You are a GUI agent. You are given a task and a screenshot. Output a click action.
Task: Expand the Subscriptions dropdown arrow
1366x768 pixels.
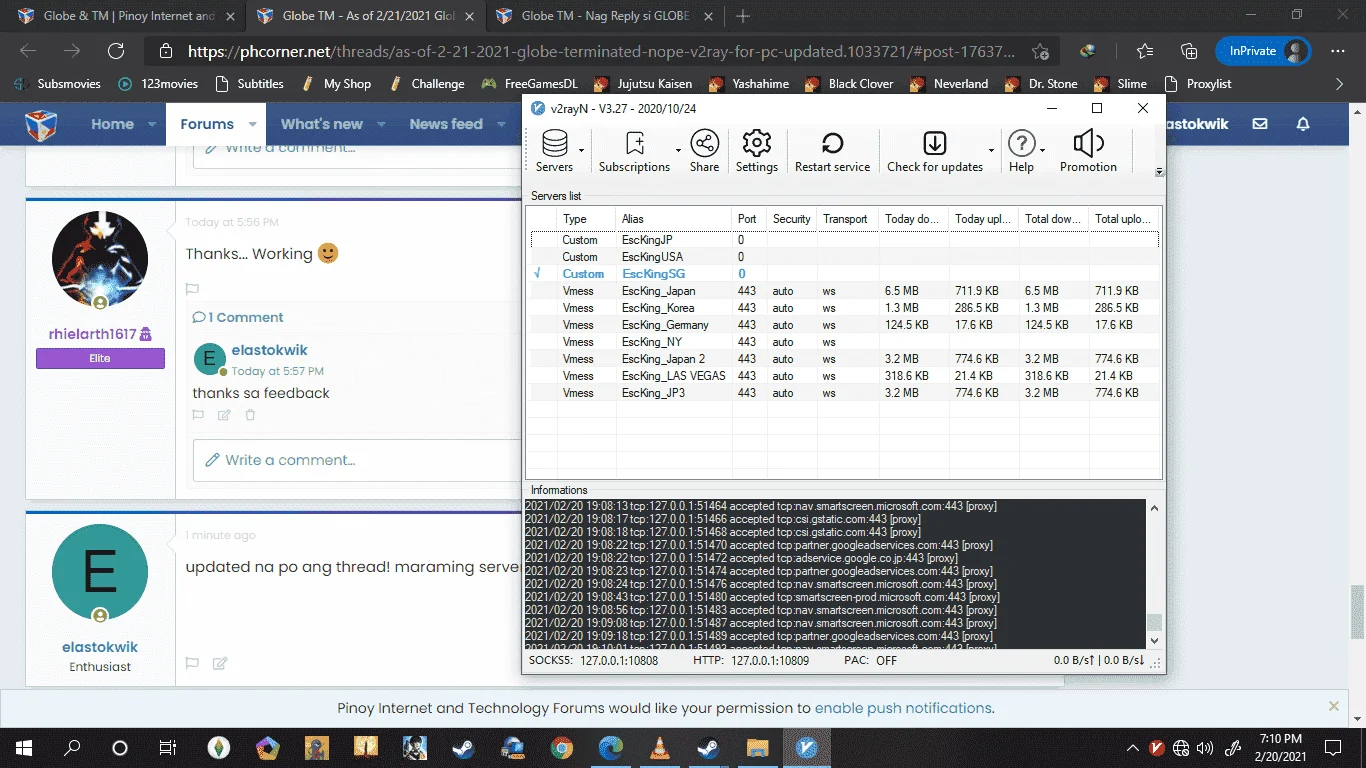point(679,151)
